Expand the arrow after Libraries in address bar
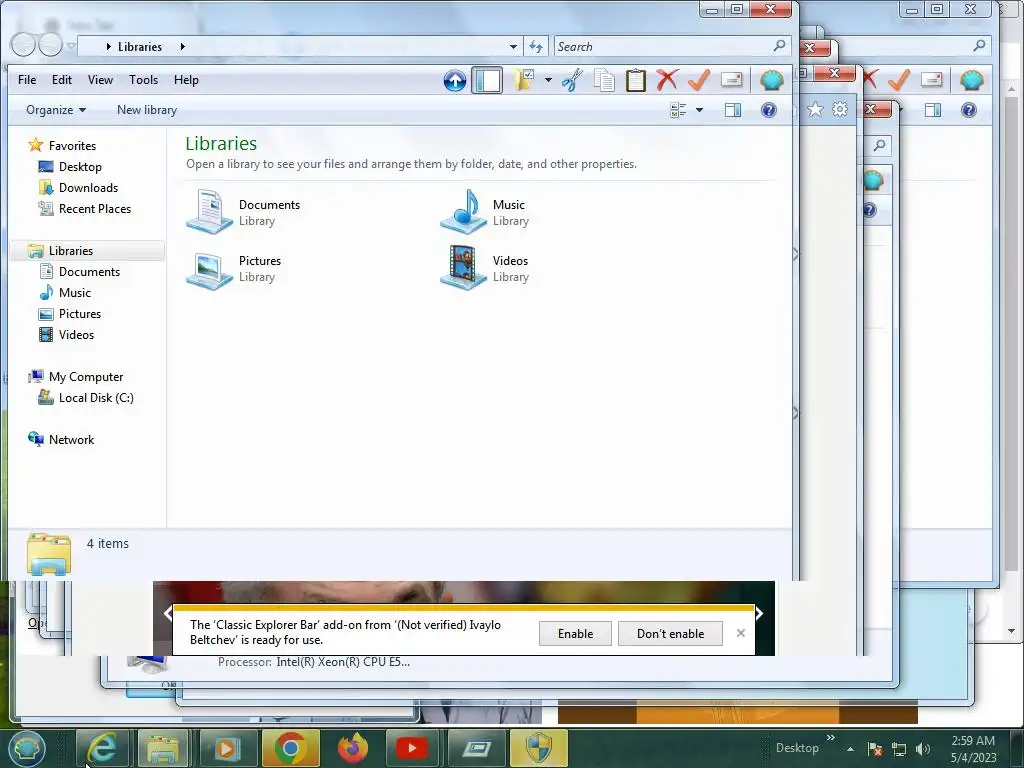 point(182,46)
